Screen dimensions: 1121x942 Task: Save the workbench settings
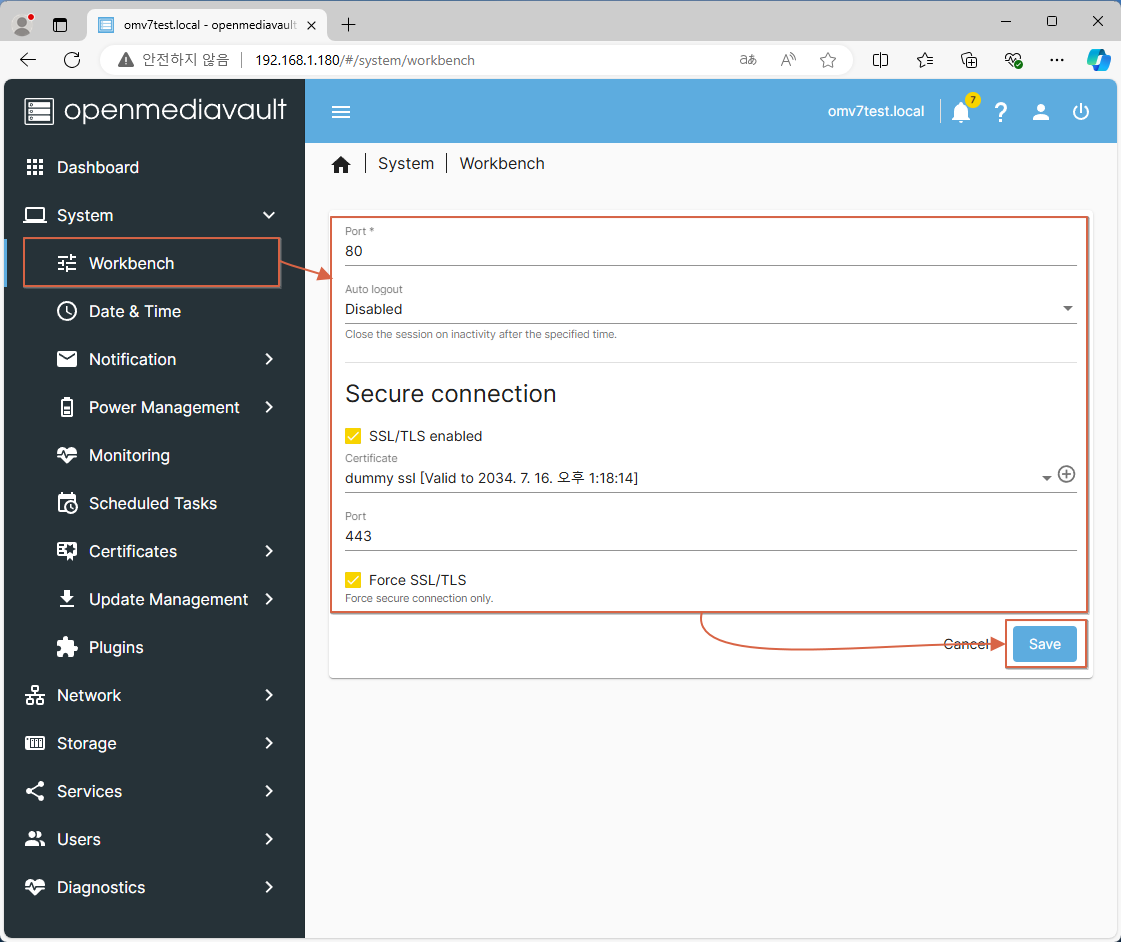tap(1045, 644)
